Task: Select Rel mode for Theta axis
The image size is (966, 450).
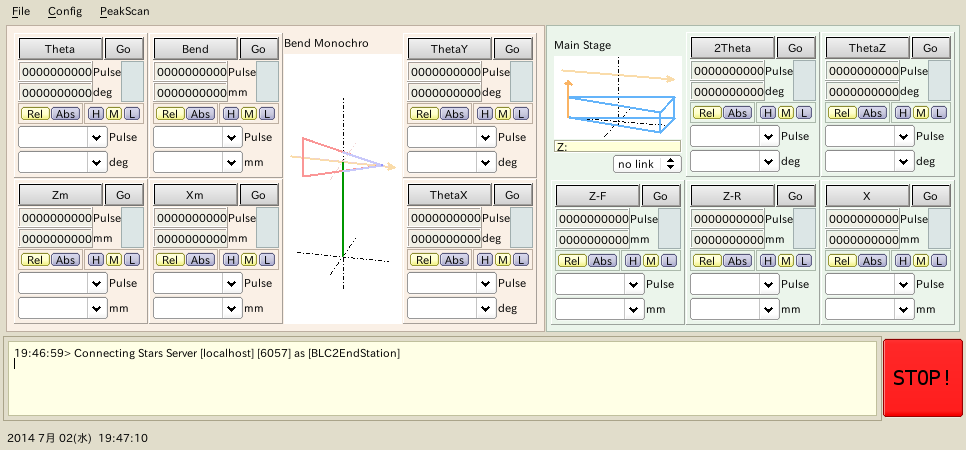Action: click(x=34, y=113)
